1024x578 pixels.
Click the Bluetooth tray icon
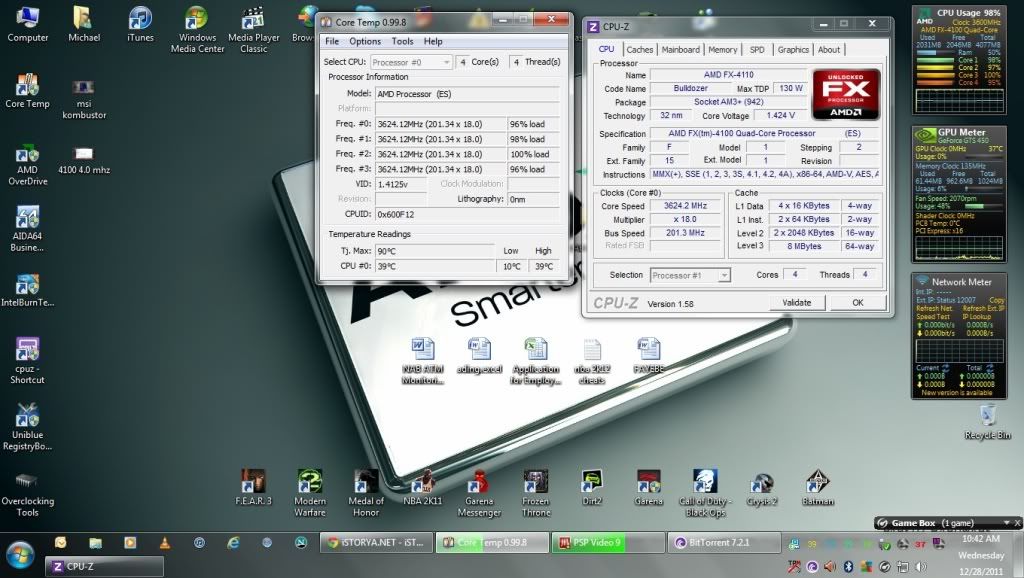tap(848, 566)
